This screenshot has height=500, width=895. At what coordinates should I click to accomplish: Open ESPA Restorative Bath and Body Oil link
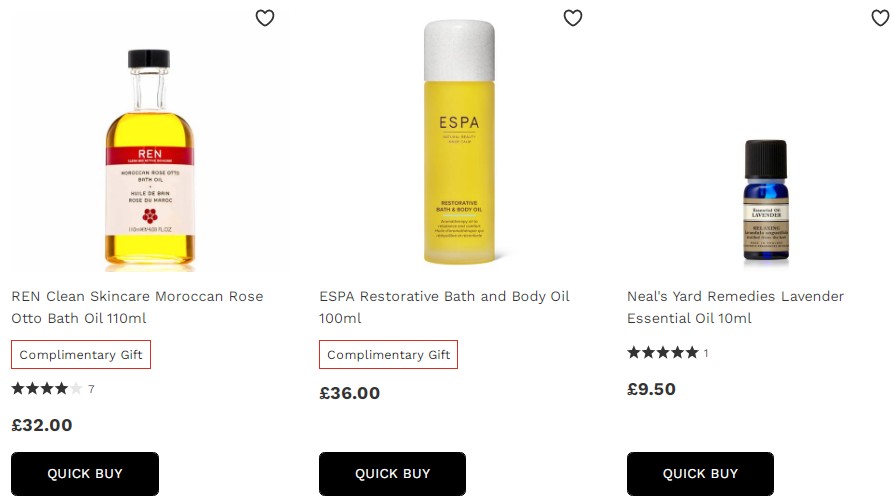click(444, 307)
